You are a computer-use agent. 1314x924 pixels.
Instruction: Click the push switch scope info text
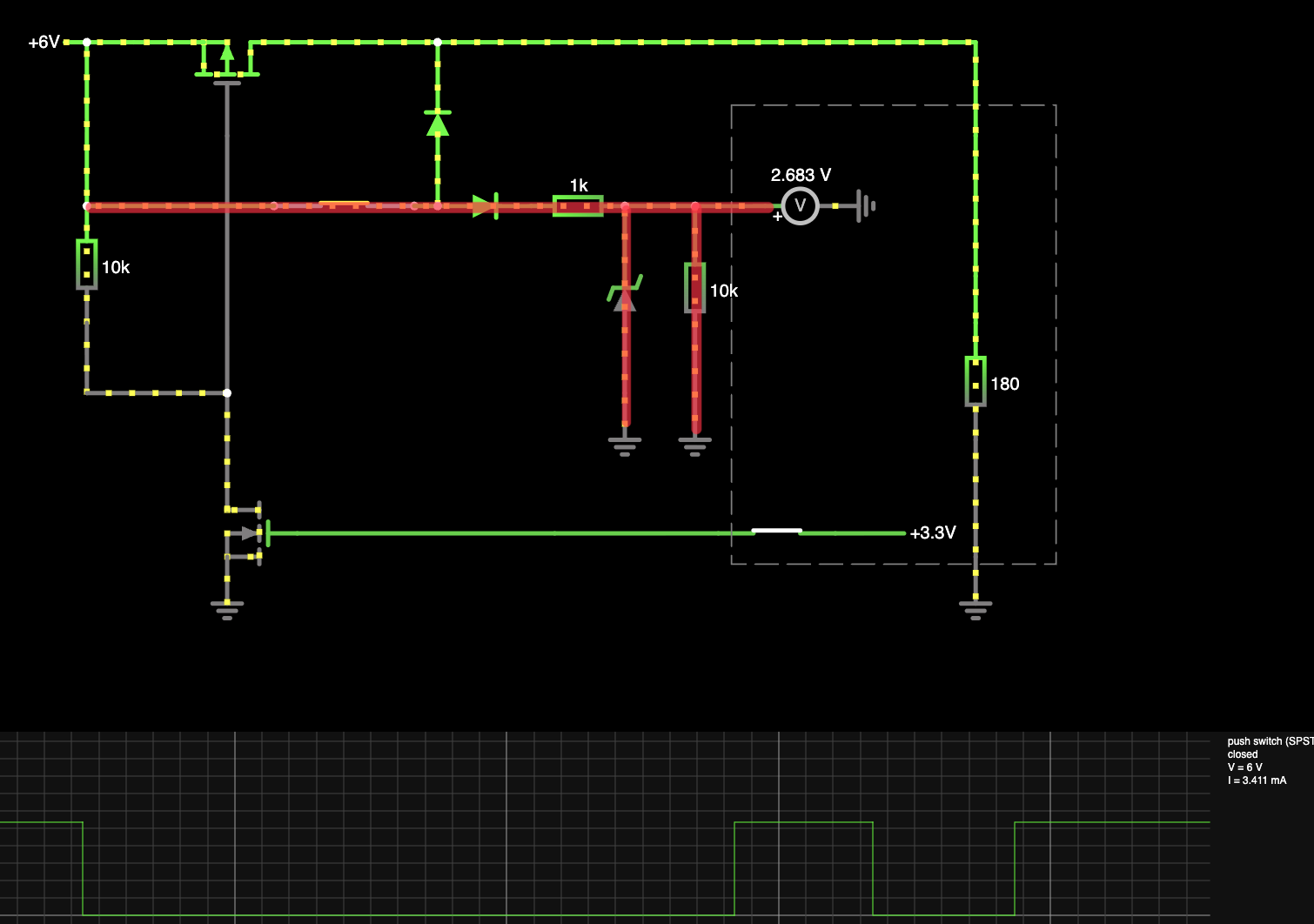[x=1267, y=760]
